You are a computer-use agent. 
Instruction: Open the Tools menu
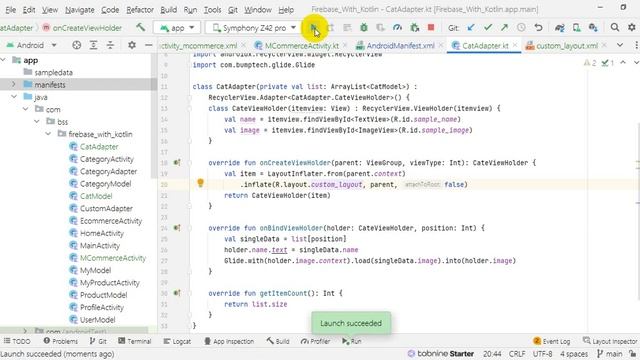[212, 9]
